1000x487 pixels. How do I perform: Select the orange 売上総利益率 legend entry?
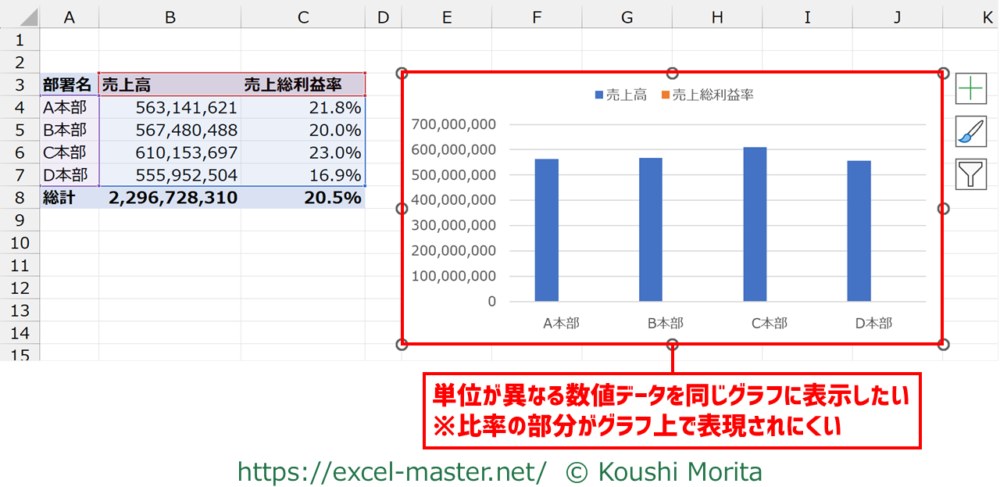click(706, 95)
